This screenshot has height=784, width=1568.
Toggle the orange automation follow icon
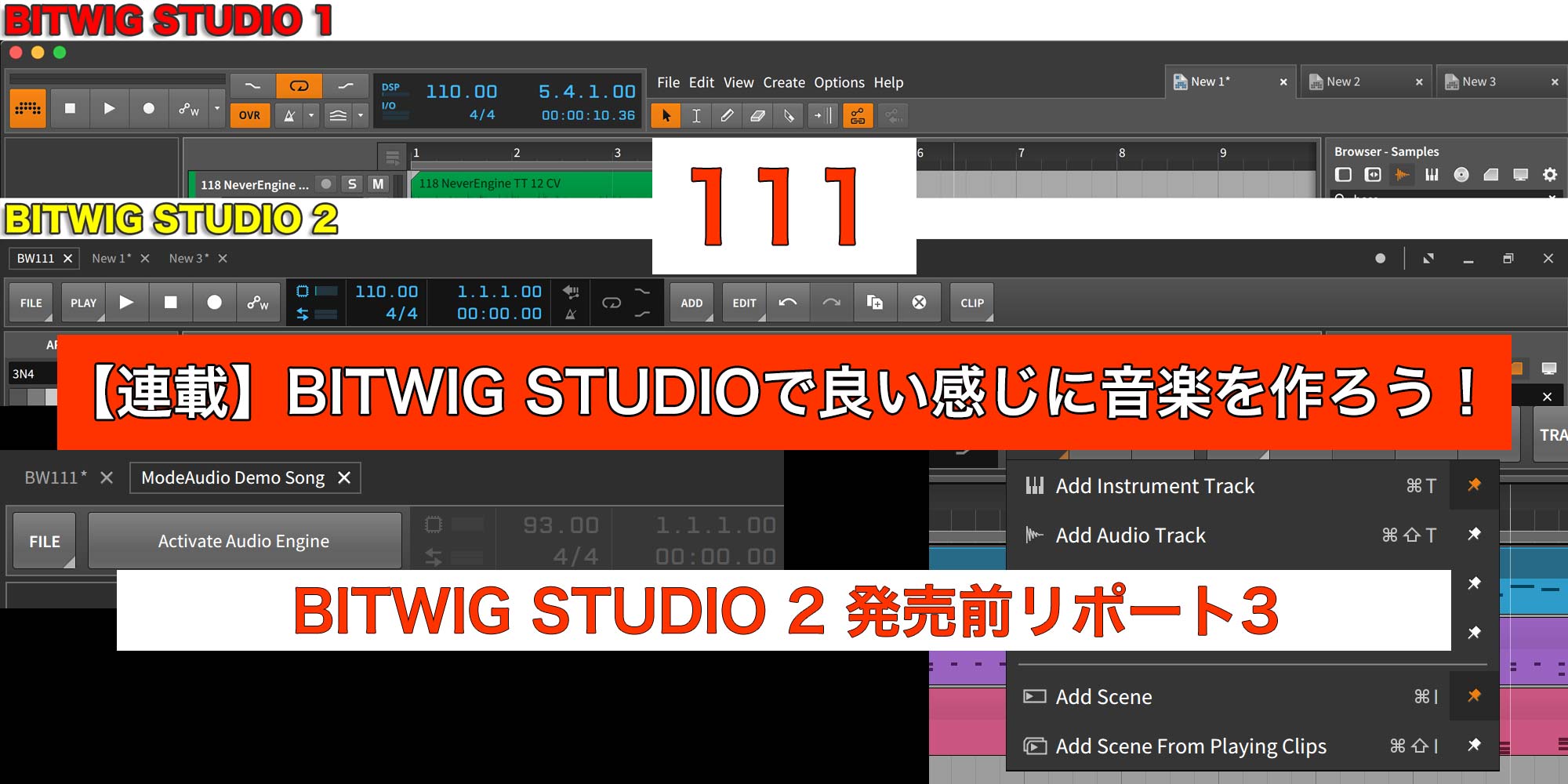[858, 116]
